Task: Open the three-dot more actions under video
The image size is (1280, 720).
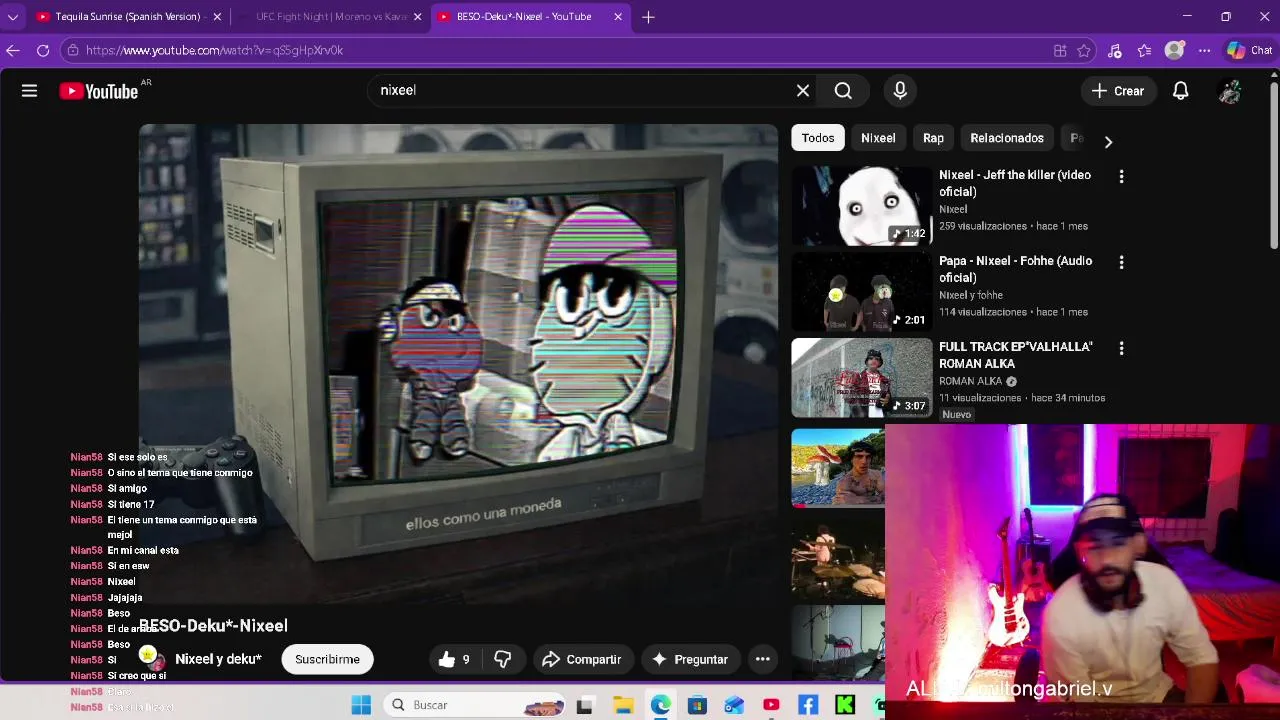Action: (762, 659)
